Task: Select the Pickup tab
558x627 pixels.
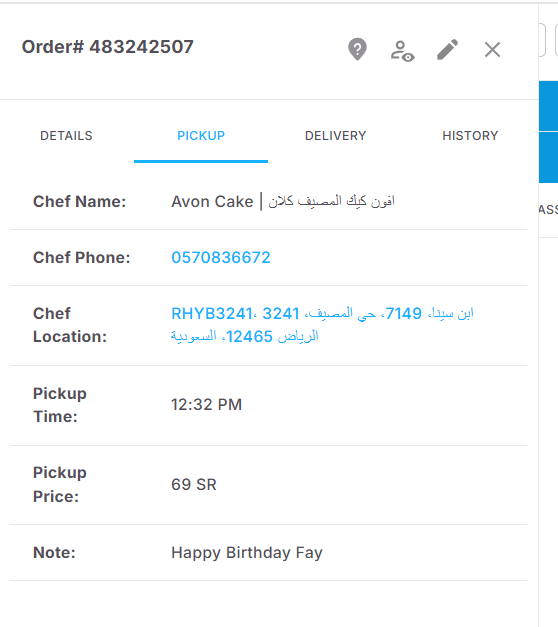Action: tap(201, 136)
